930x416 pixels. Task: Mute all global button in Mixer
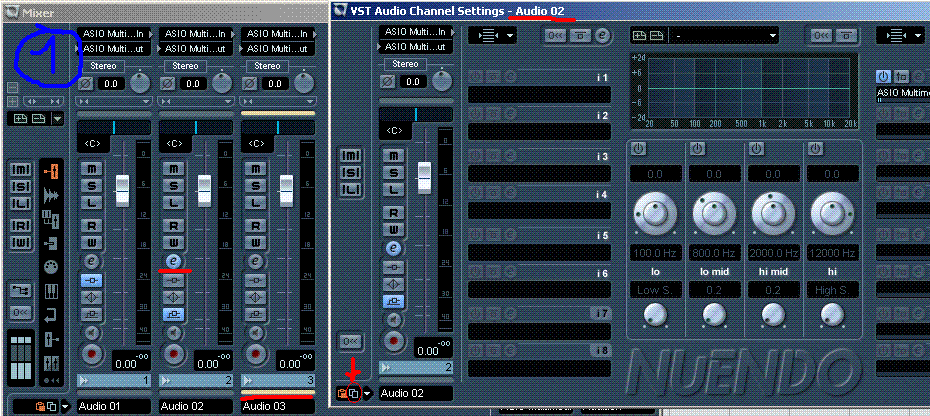(x=21, y=170)
